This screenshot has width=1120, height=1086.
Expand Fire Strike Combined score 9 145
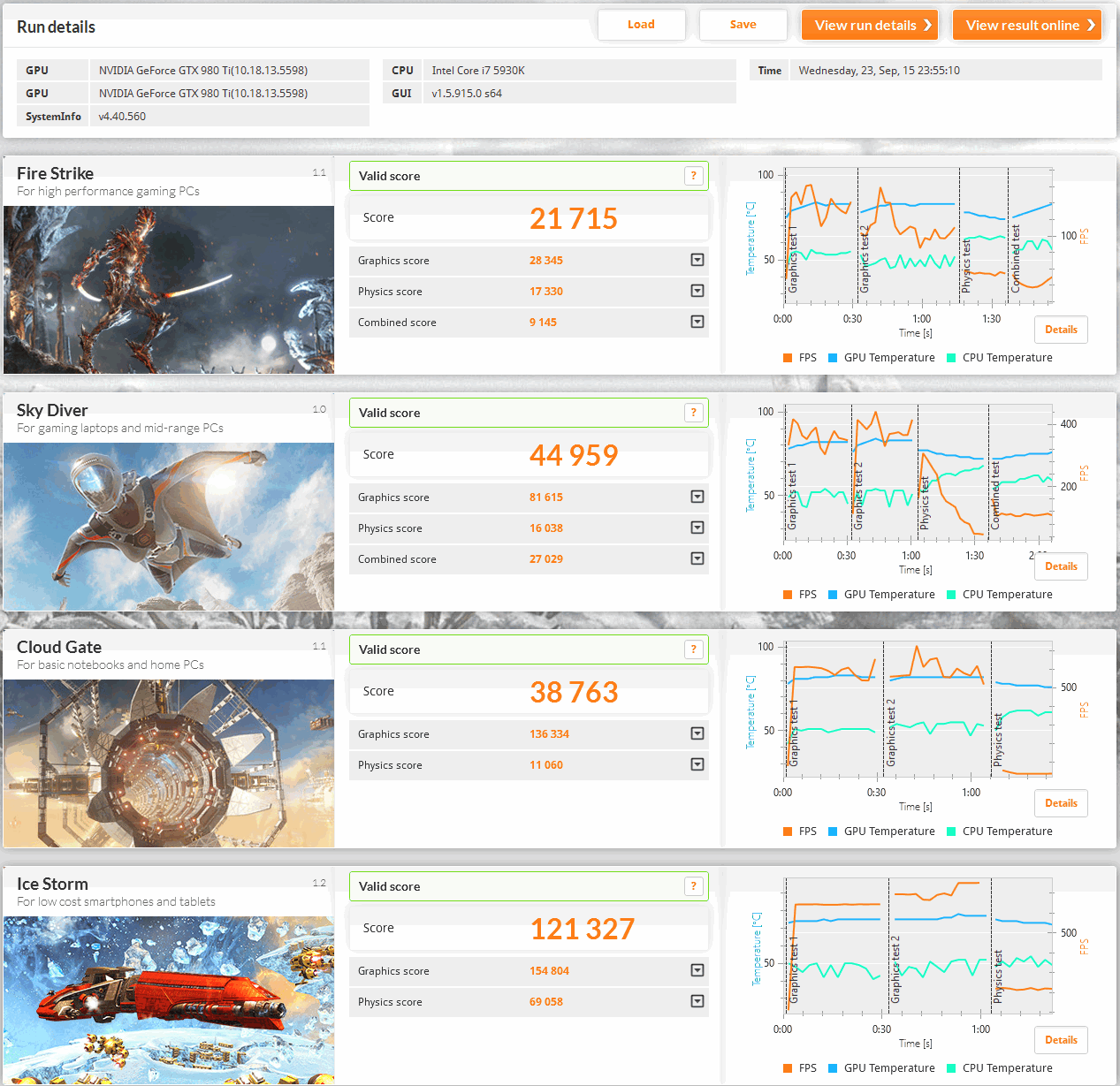[697, 322]
